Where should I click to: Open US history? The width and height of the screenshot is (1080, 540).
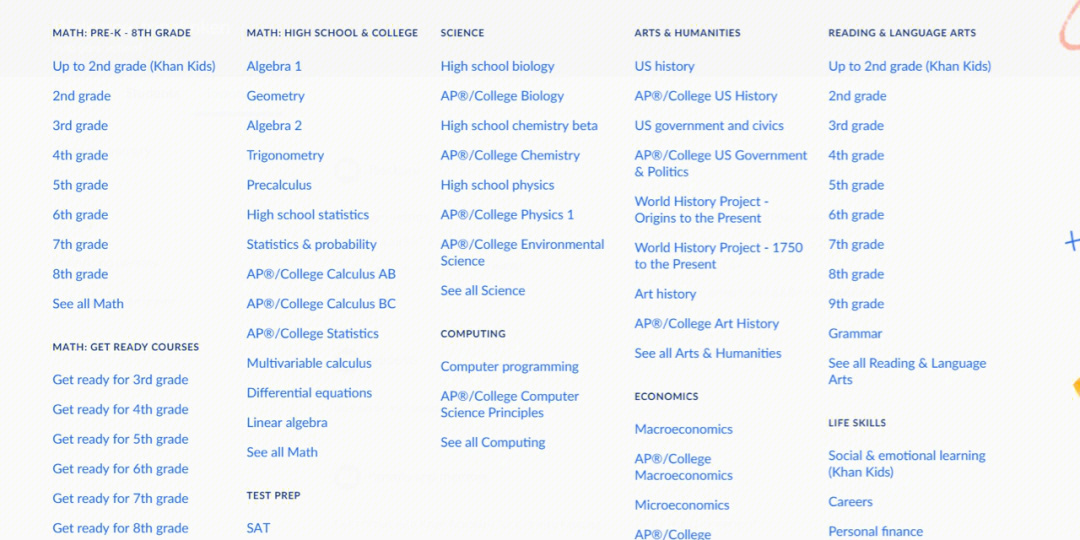pyautogui.click(x=665, y=66)
